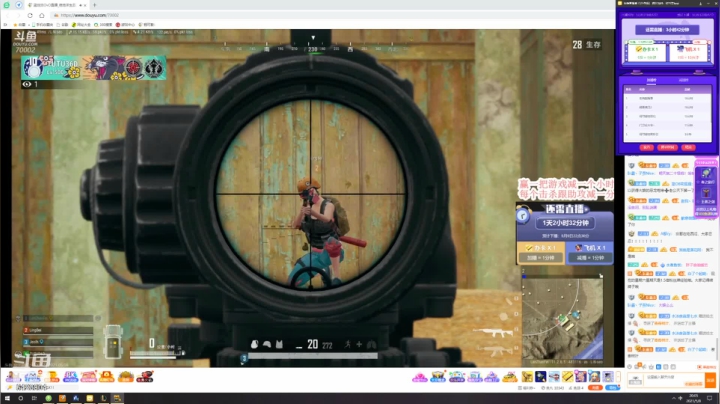This screenshot has width=720, height=404.
Task: Click the dark blue starry gift icon
Action: [x=541, y=377]
